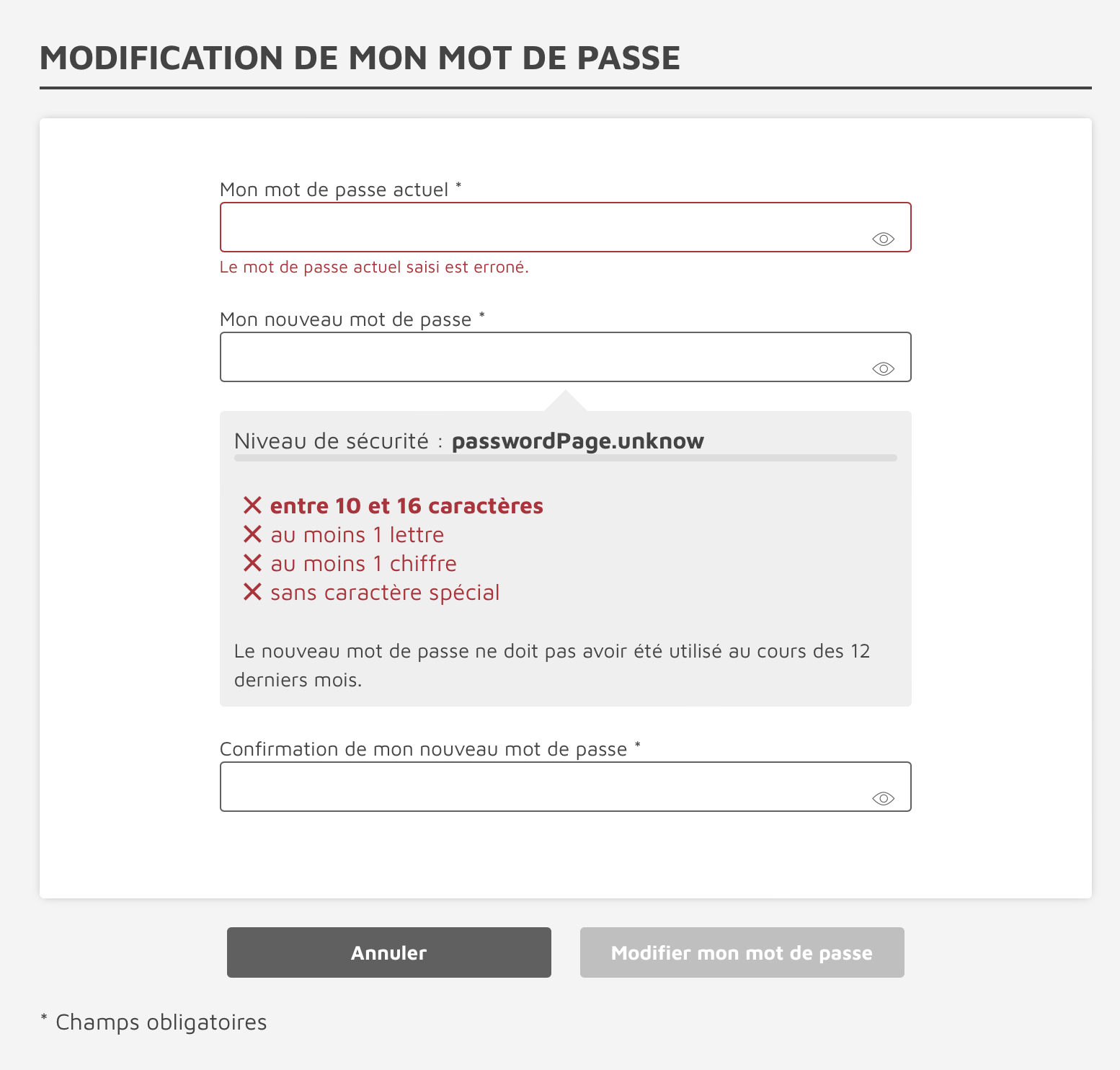
Task: Click the 'Champs obligatoires' footnote
Action: [x=161, y=1022]
